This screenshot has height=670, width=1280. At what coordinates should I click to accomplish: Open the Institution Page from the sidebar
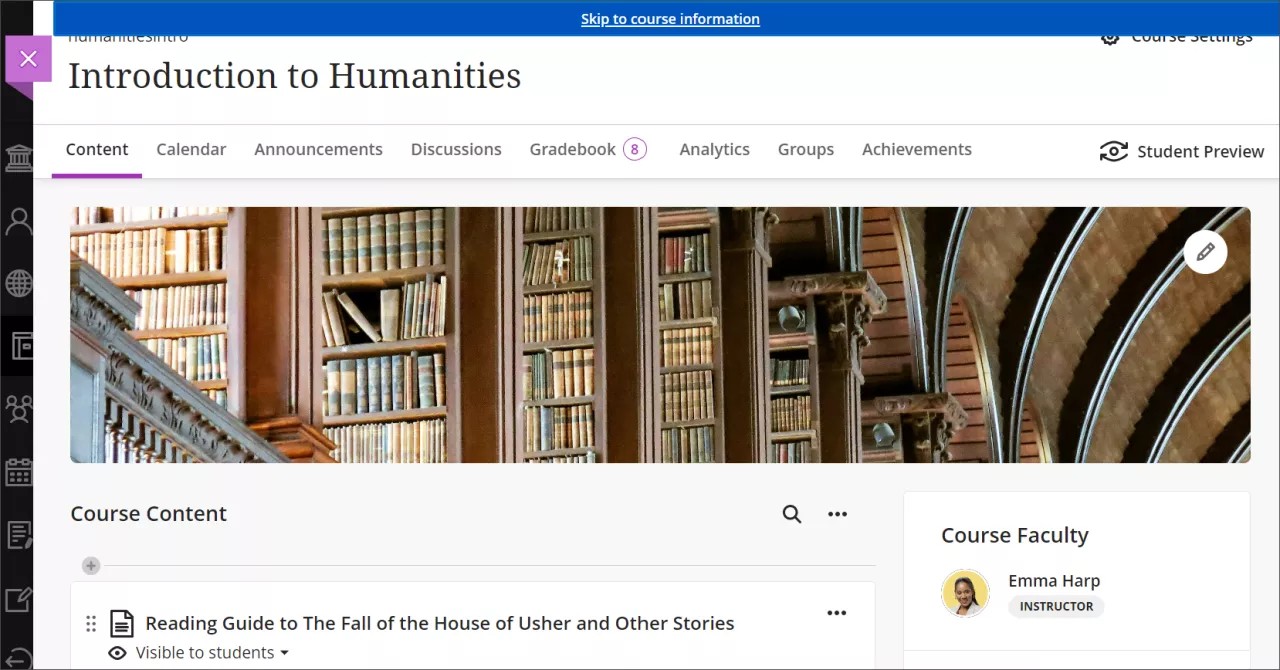click(18, 157)
